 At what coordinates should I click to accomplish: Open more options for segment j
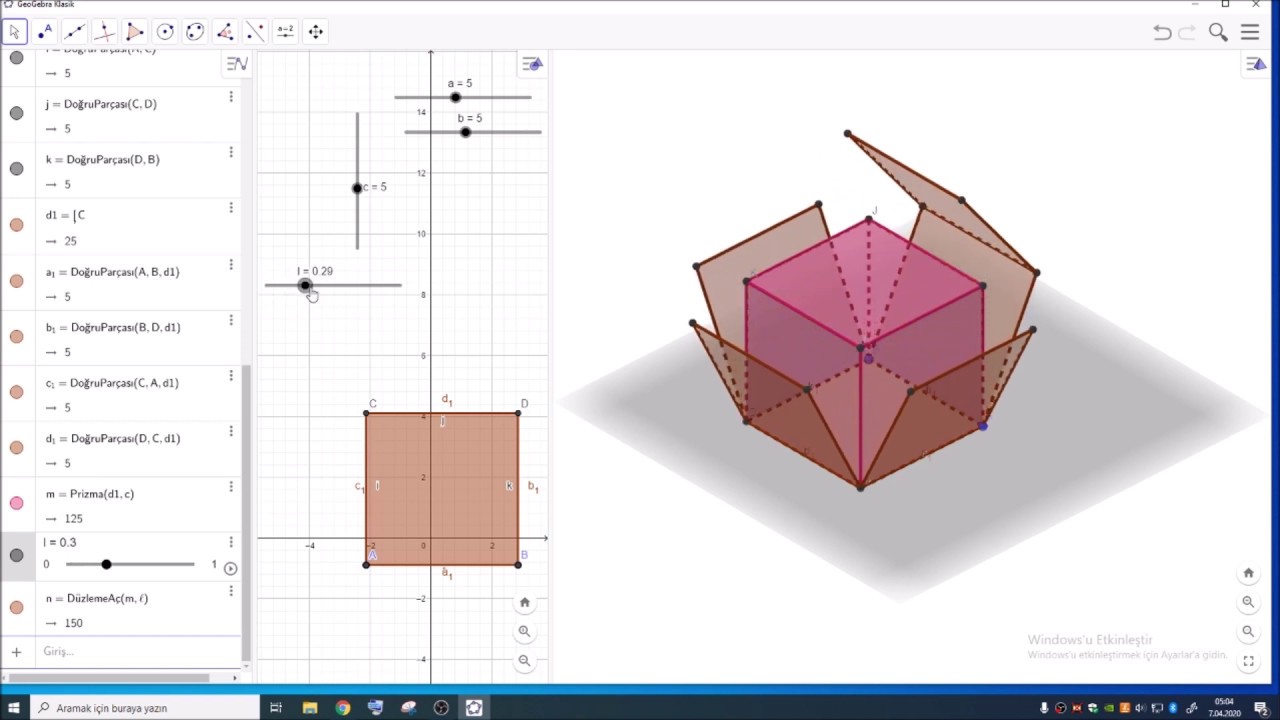231,97
